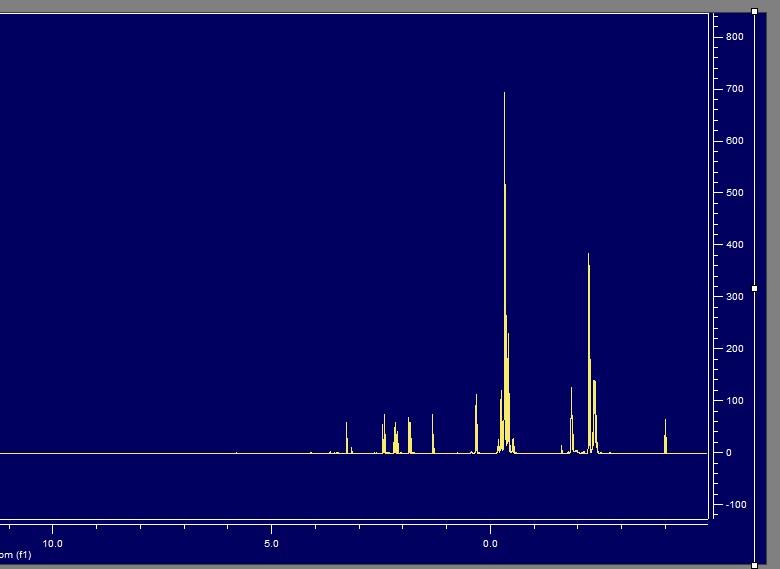Click the second-tallest peak near intensity 385
780x569 pixels.
(x=588, y=353)
